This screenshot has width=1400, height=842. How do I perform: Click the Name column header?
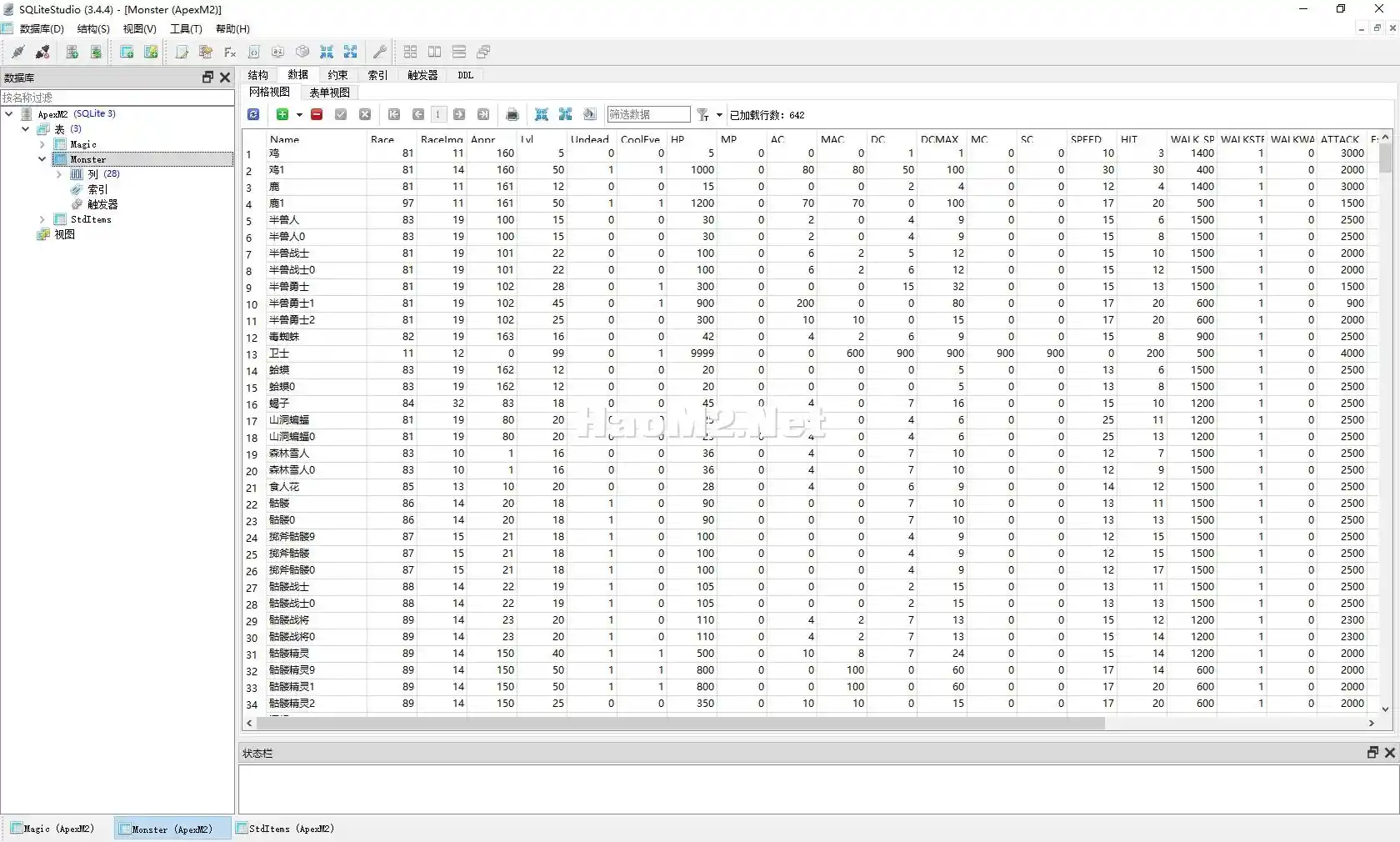[317, 139]
